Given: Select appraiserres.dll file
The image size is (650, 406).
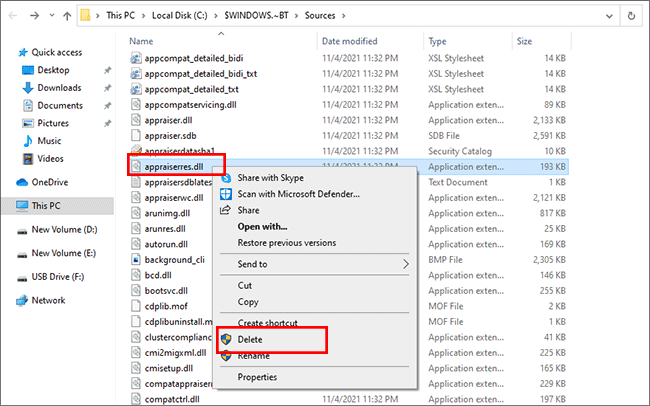Looking at the screenshot, I should pos(174,167).
